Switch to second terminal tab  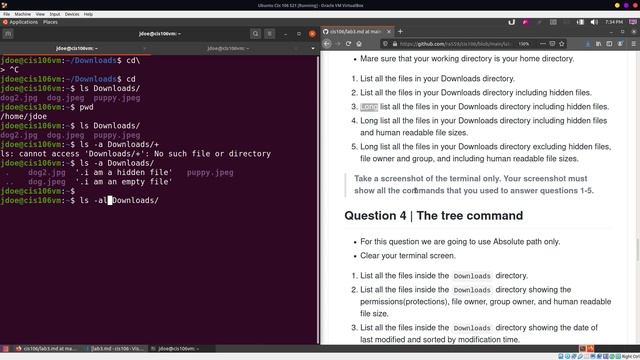click(x=228, y=48)
